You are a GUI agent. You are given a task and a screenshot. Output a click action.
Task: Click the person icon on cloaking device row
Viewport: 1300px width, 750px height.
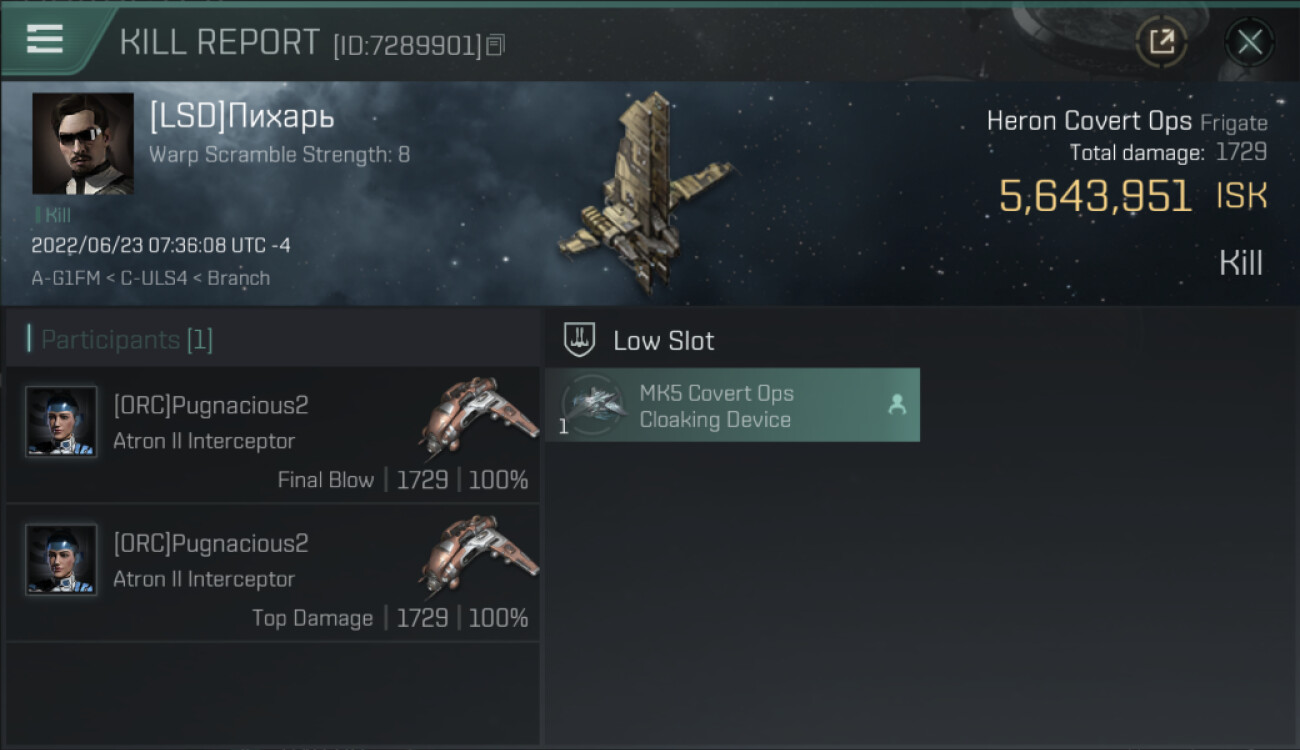coord(897,405)
